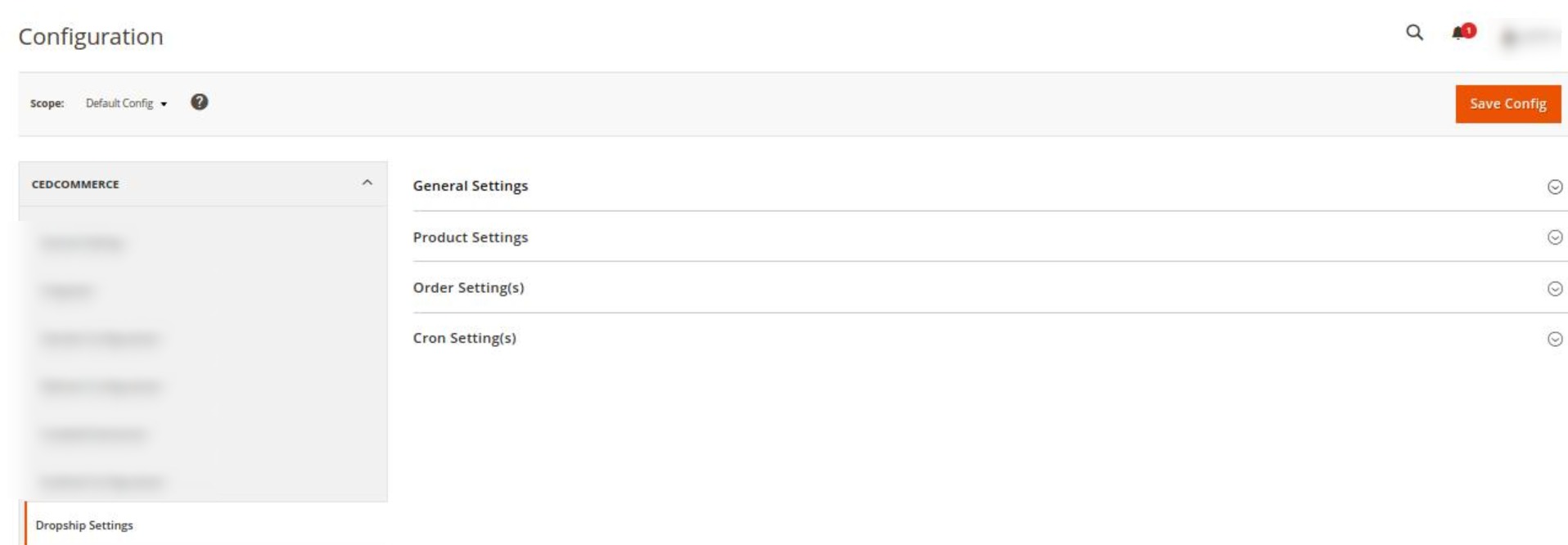Expand the Order Setting(s) section
1568x545 pixels.
989,288
